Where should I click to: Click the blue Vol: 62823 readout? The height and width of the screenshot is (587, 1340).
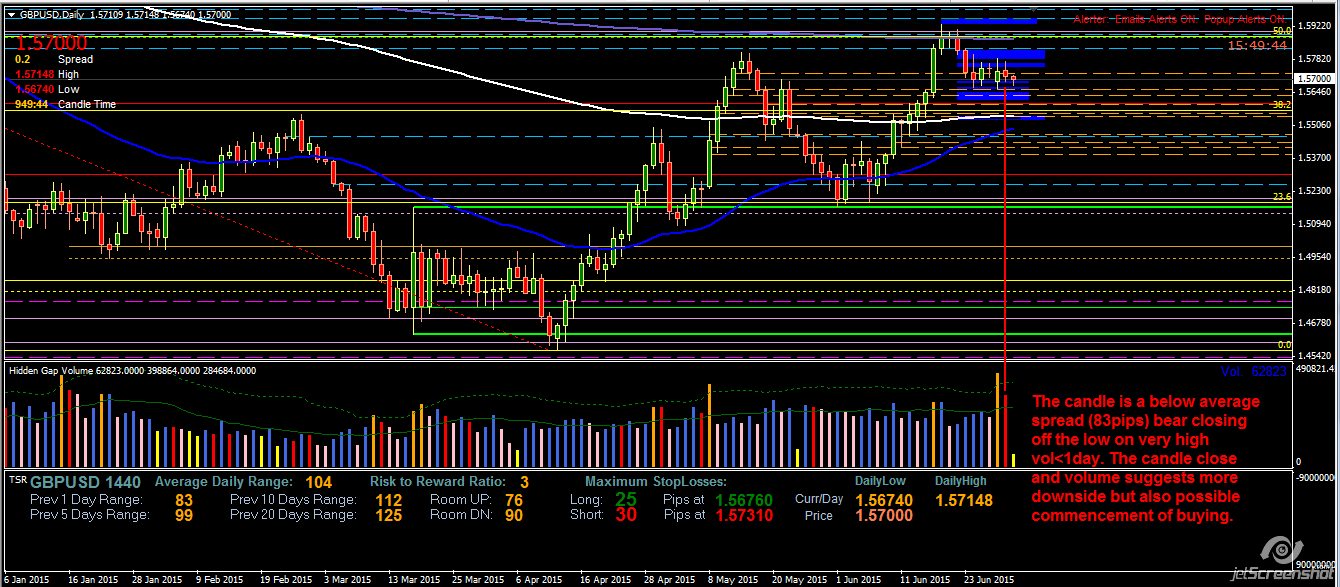pyautogui.click(x=1253, y=371)
